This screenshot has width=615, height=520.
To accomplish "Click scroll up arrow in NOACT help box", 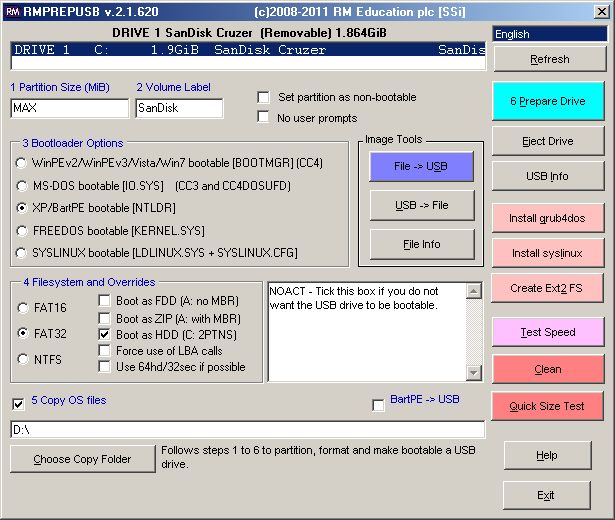I will [474, 291].
